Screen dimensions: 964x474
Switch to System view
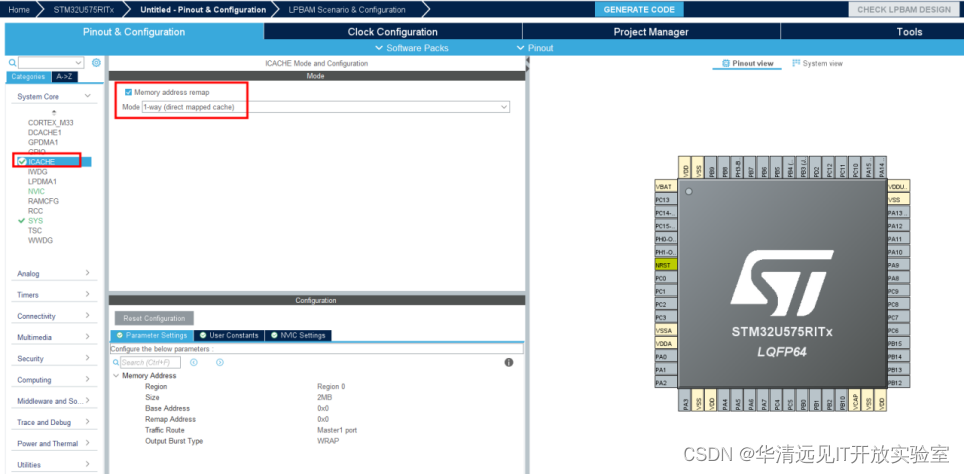(818, 63)
